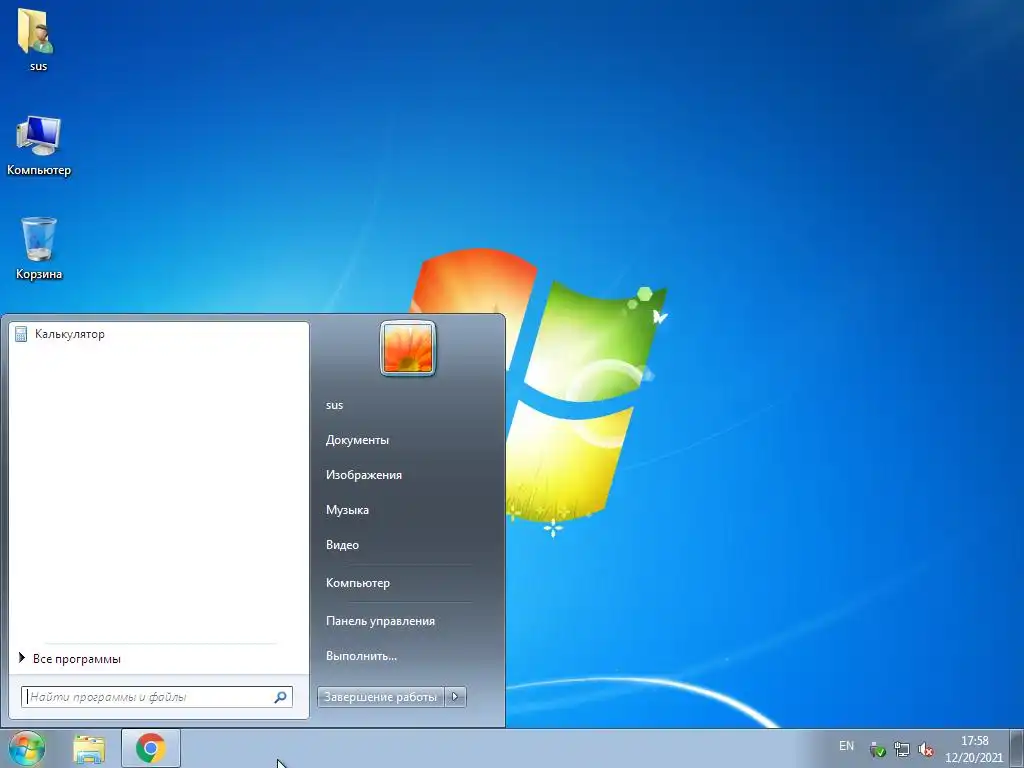The height and width of the screenshot is (768, 1024).
Task: Launch Выполнить... dialog
Action: [x=361, y=656]
